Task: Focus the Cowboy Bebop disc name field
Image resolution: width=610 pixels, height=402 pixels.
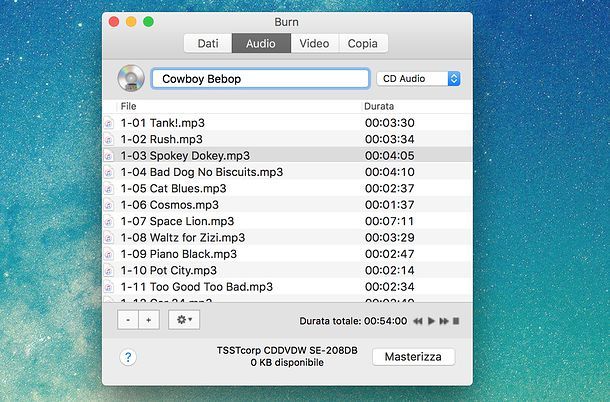Action: (260, 79)
